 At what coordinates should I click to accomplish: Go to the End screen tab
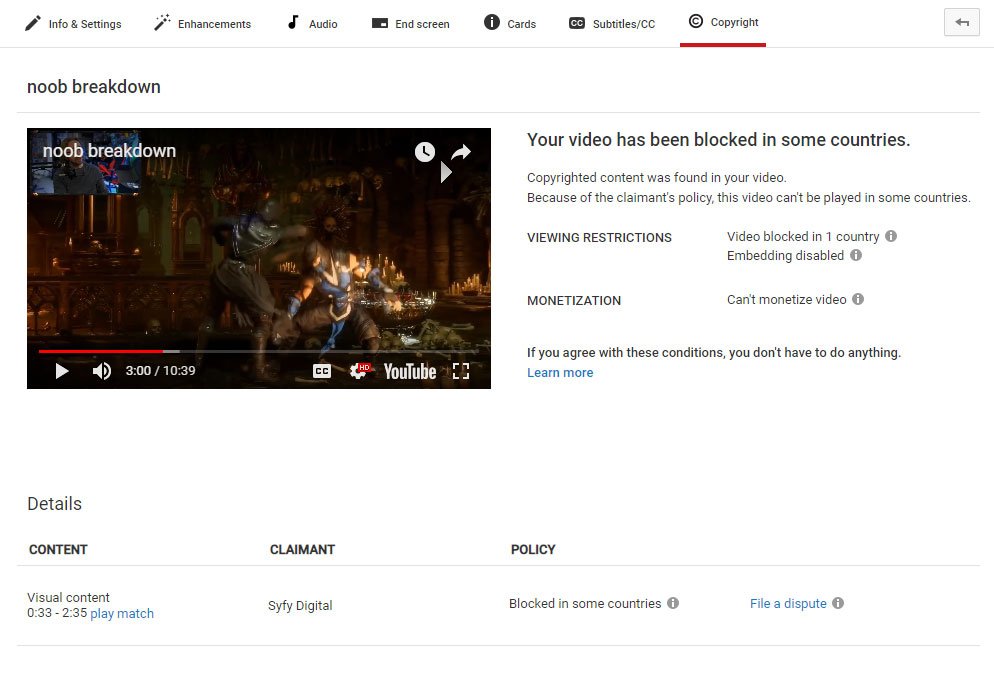(x=411, y=23)
